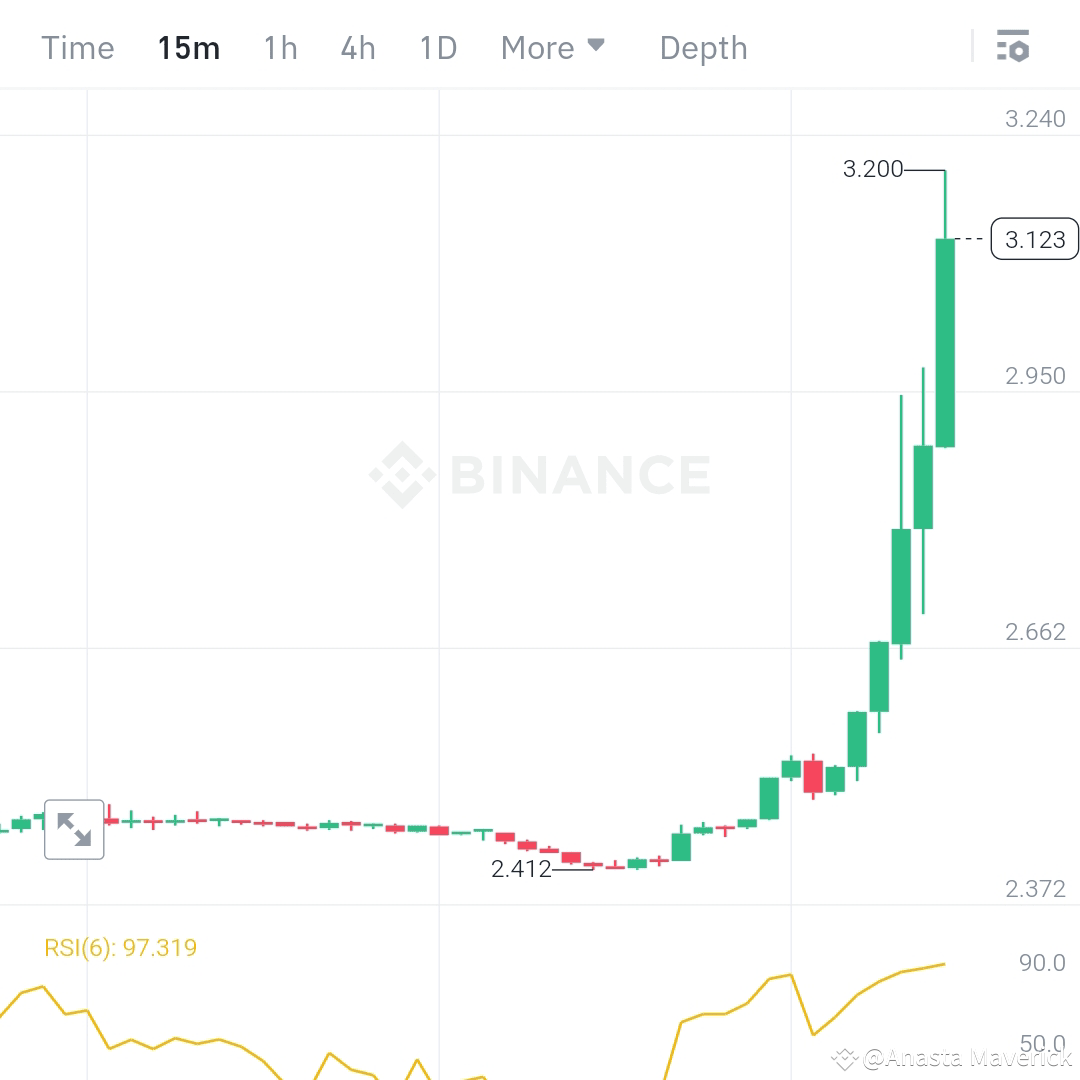This screenshot has height=1080, width=1080.
Task: Expand chart with the diagonal arrows icon
Action: coord(74,830)
